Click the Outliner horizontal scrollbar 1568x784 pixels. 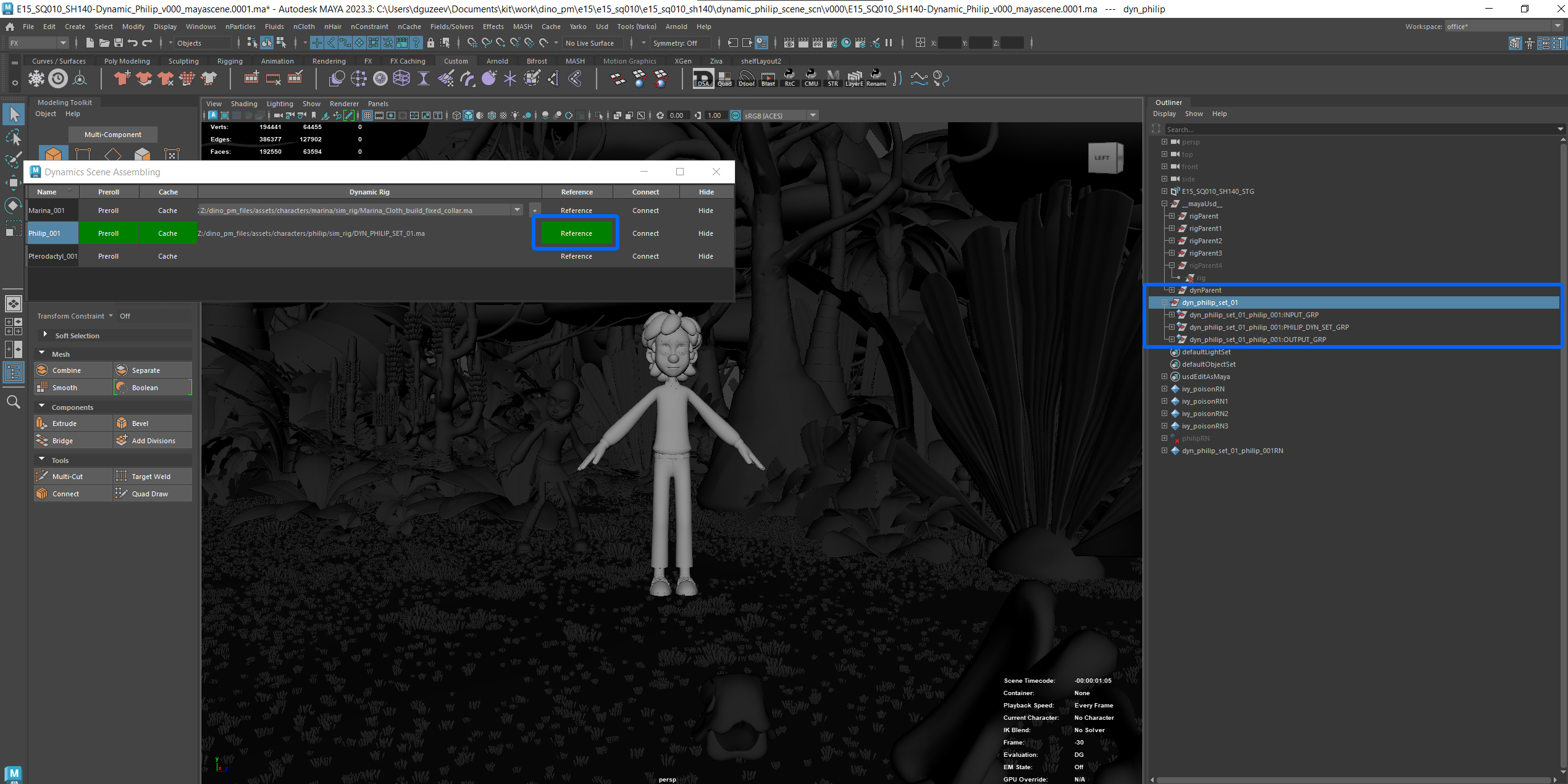click(1352, 779)
